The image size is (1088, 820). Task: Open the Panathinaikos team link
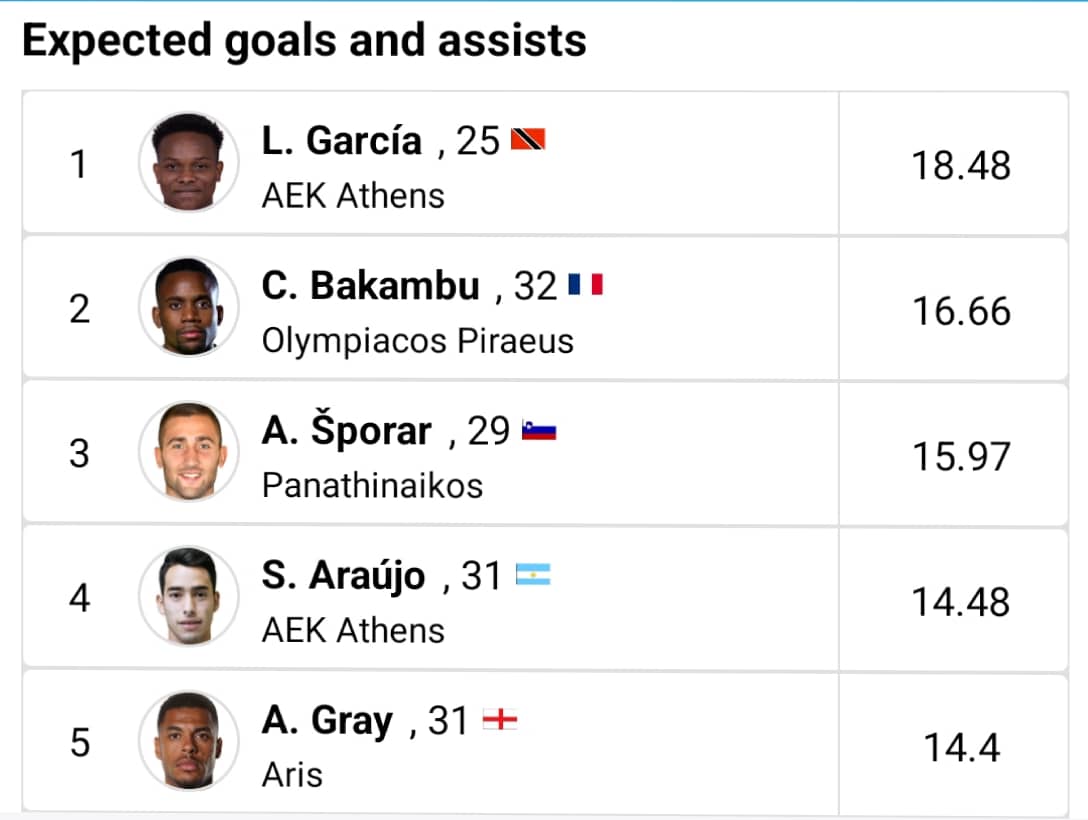(x=372, y=486)
